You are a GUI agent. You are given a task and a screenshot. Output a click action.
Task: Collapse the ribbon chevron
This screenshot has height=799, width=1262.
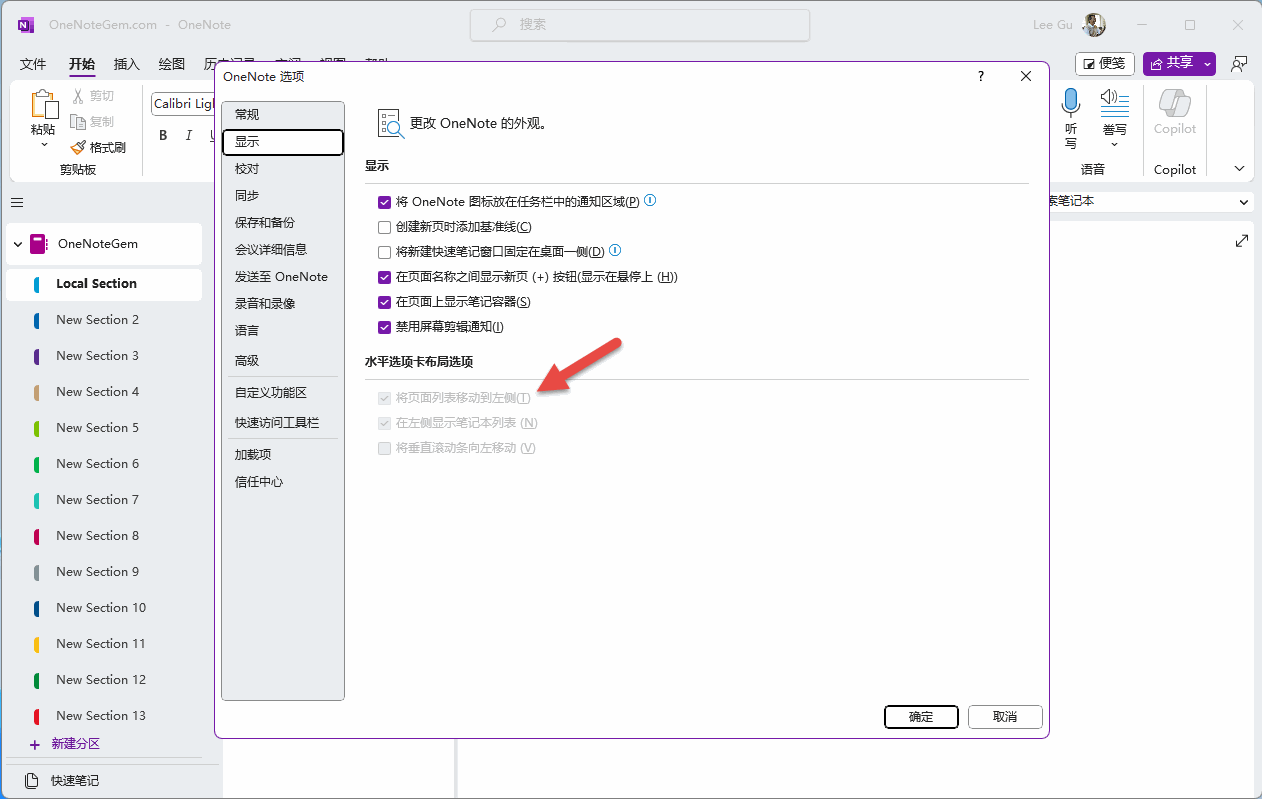[1240, 169]
